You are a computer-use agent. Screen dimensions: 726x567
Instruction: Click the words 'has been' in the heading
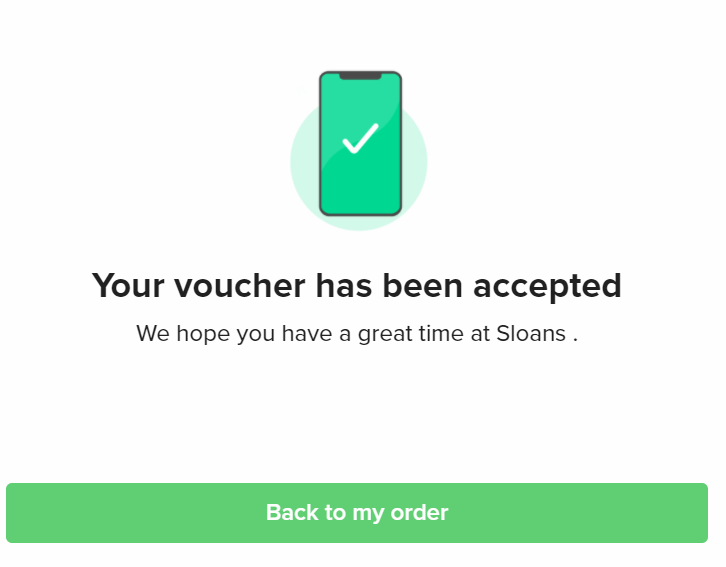point(389,286)
